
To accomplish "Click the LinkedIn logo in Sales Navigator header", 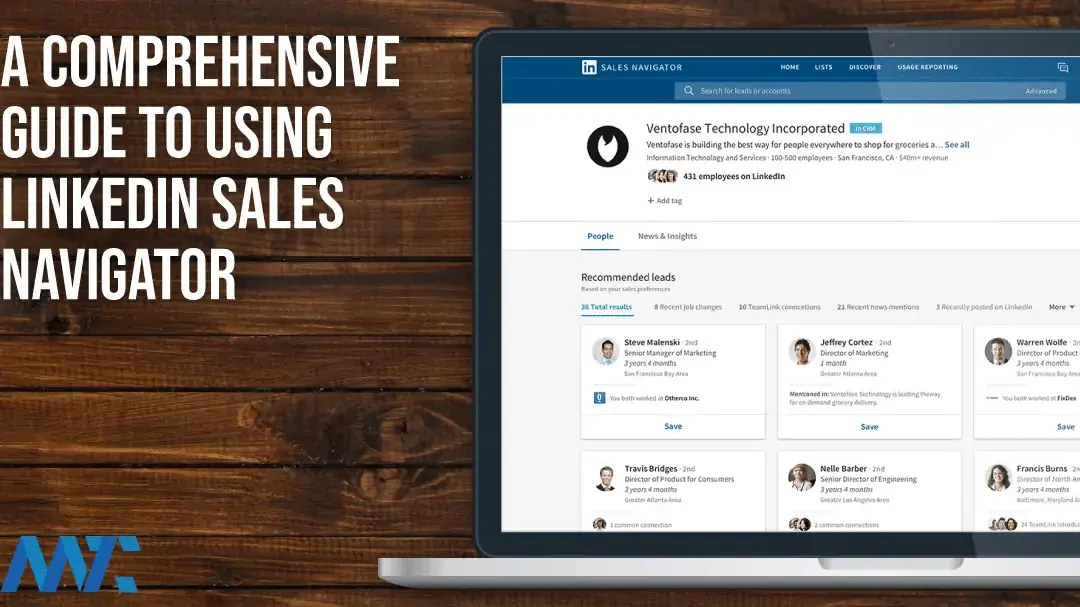I will coord(589,67).
